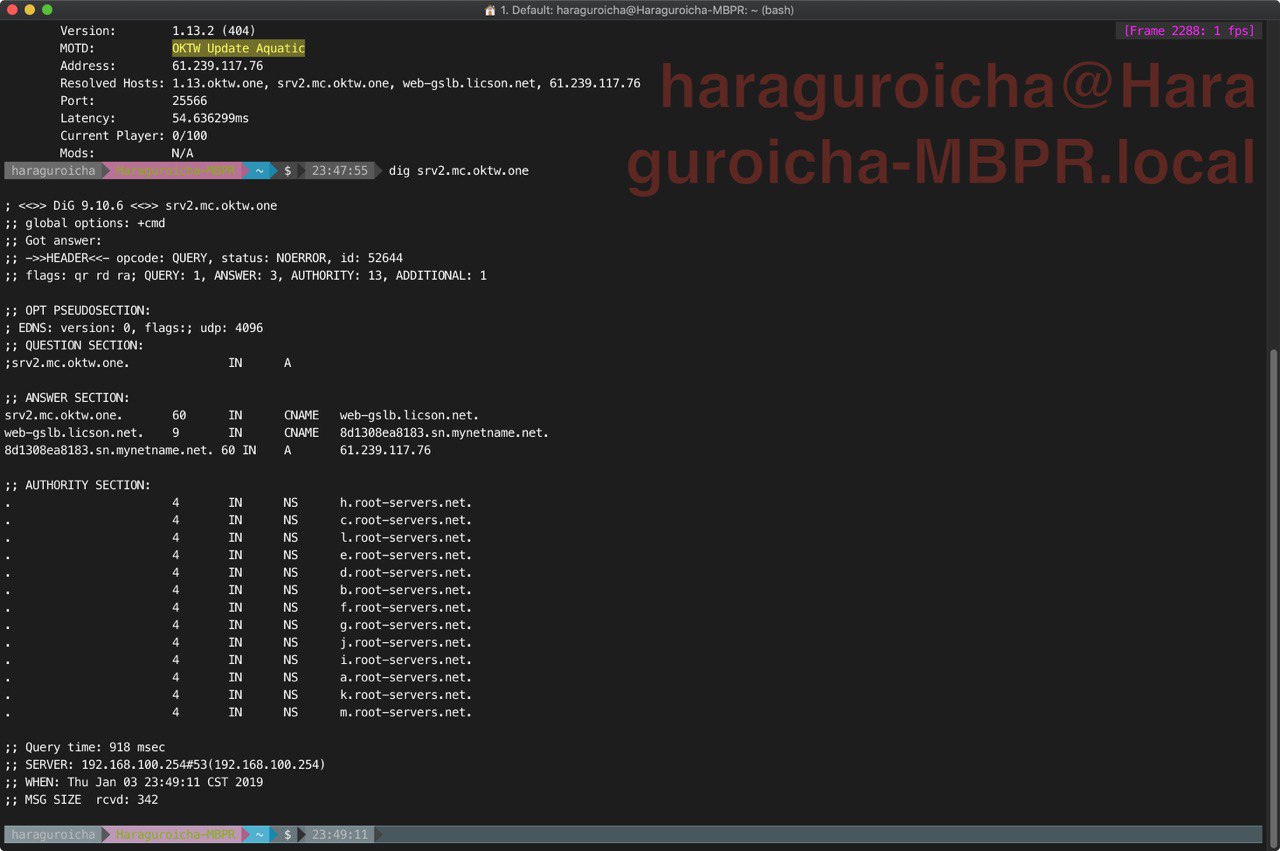Click the highlighted MOTD 'OKTW Update Aquatic'

(238, 48)
